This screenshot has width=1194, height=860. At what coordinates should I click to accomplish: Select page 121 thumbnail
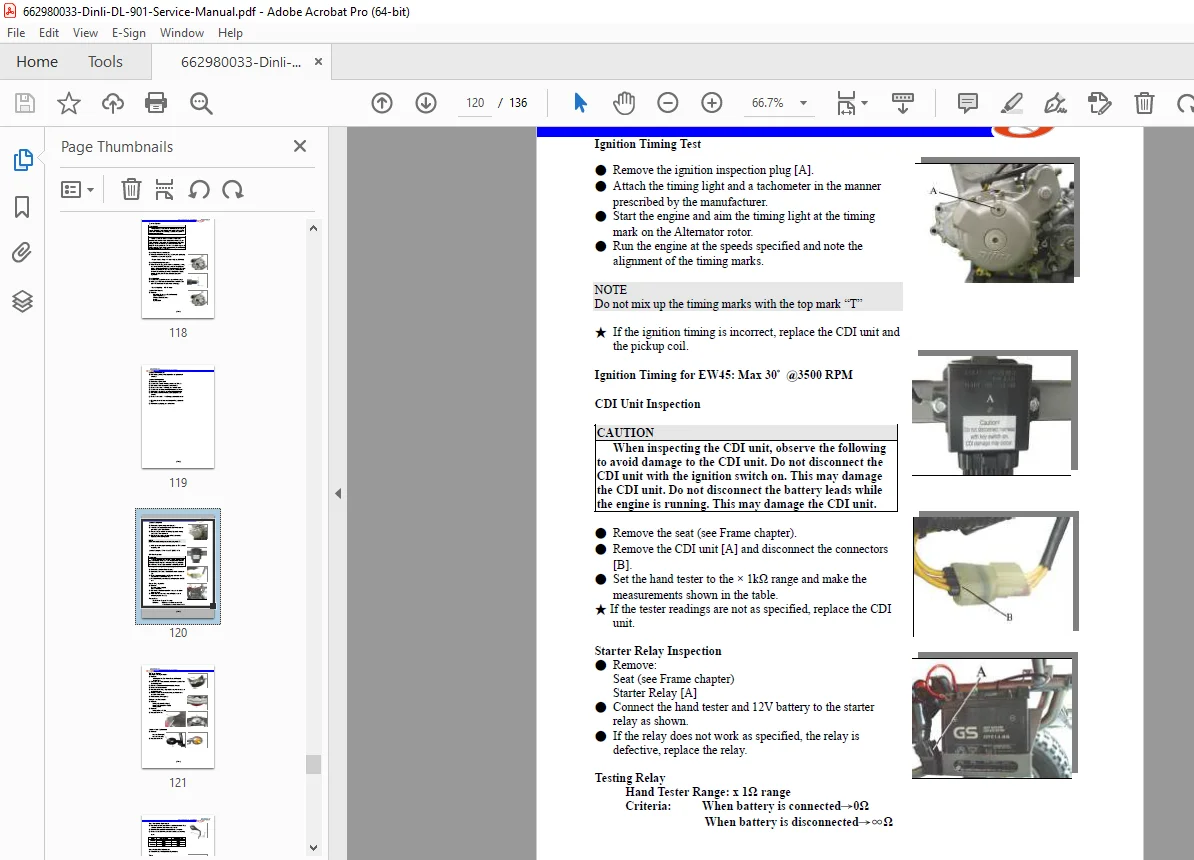(x=178, y=718)
